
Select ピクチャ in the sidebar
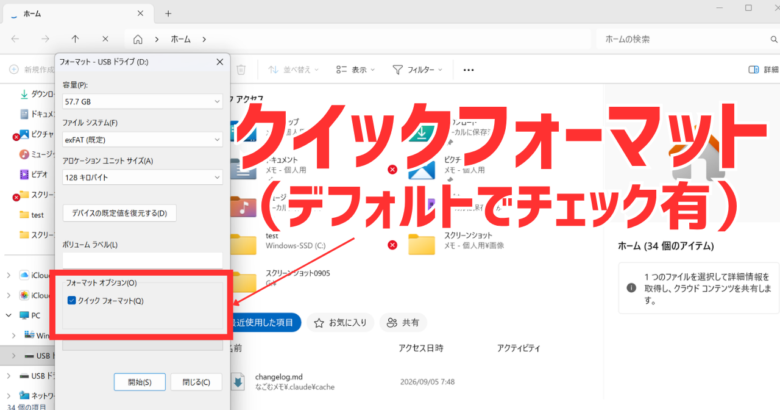point(37,134)
